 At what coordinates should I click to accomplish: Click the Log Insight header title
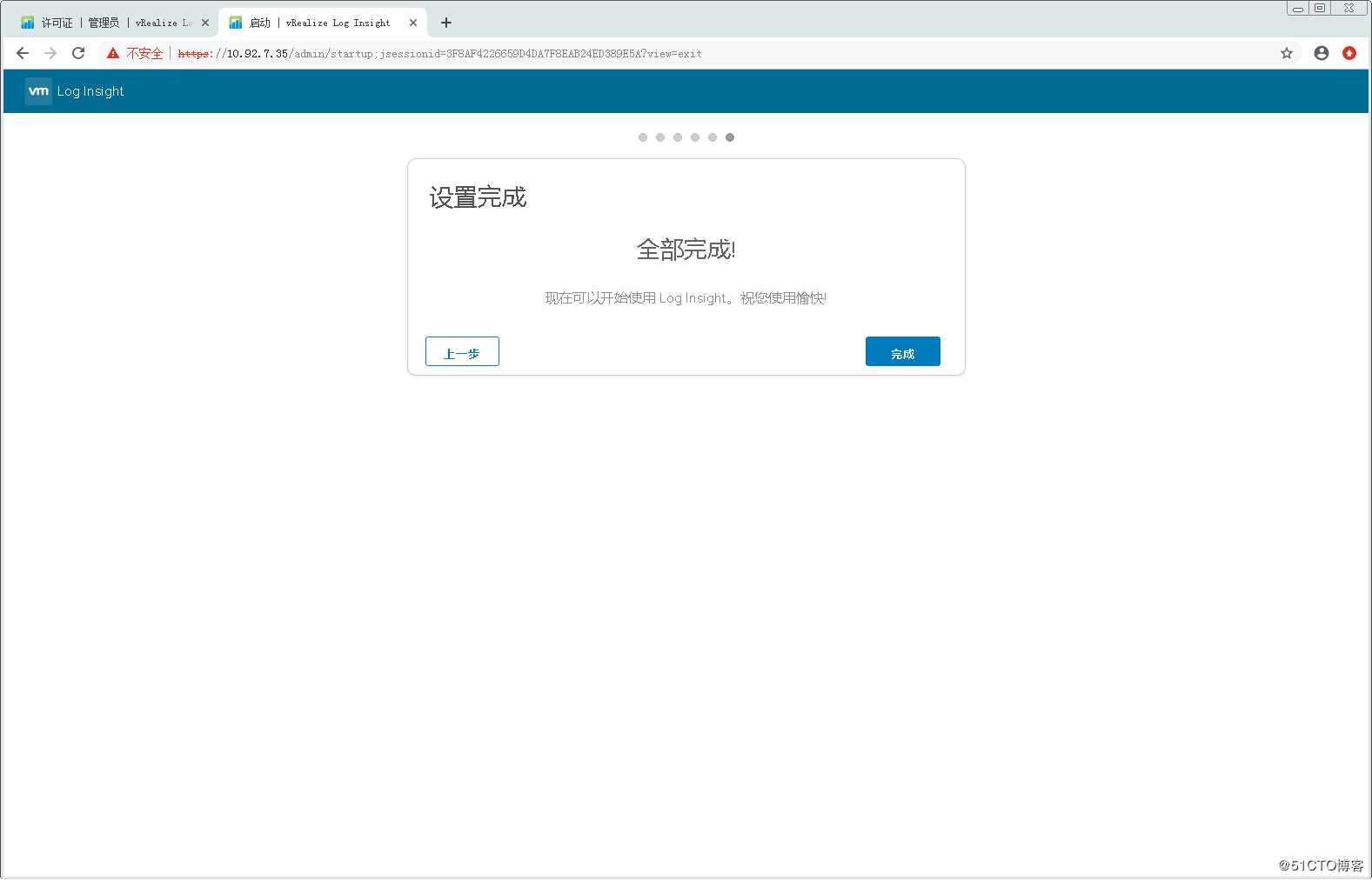tap(90, 91)
